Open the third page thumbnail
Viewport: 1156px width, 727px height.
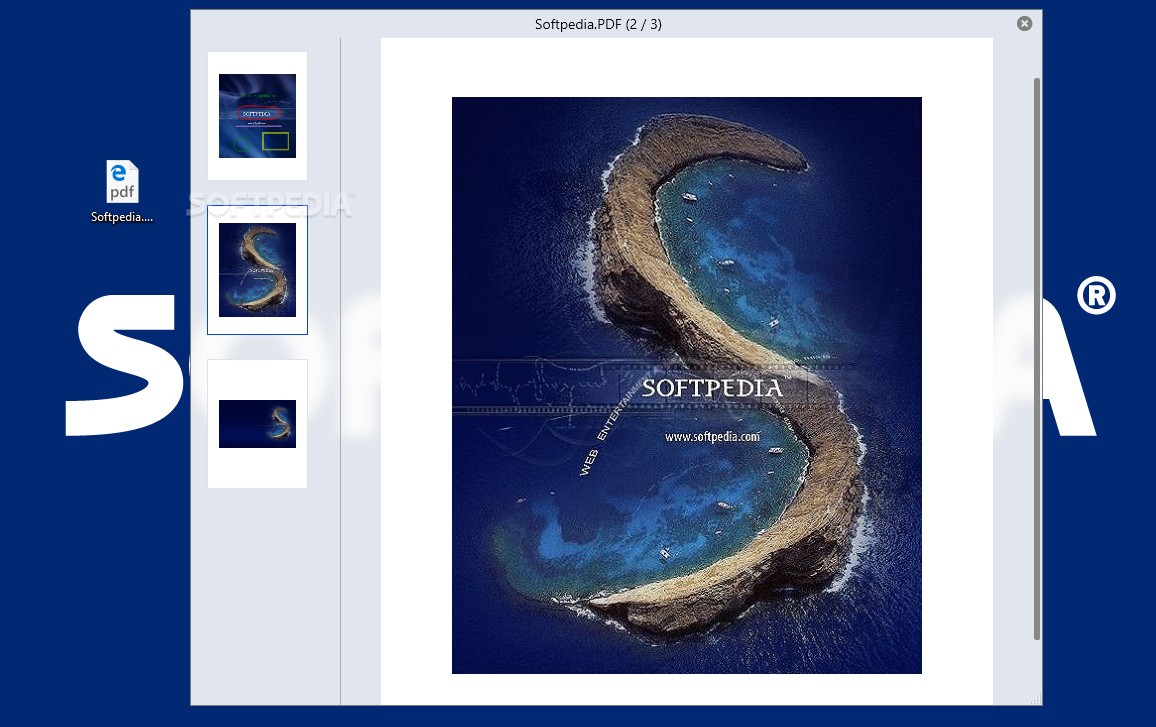257,424
